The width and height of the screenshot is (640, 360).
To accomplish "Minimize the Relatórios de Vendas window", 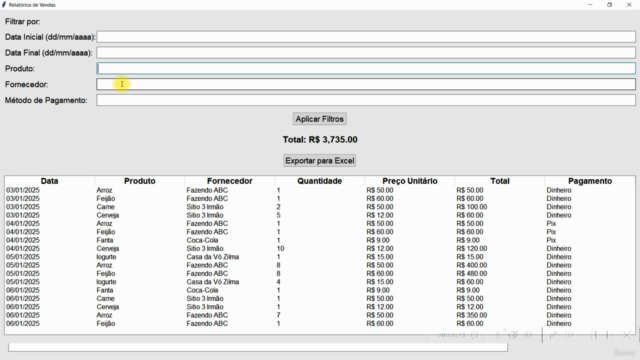I will [x=590, y=5].
